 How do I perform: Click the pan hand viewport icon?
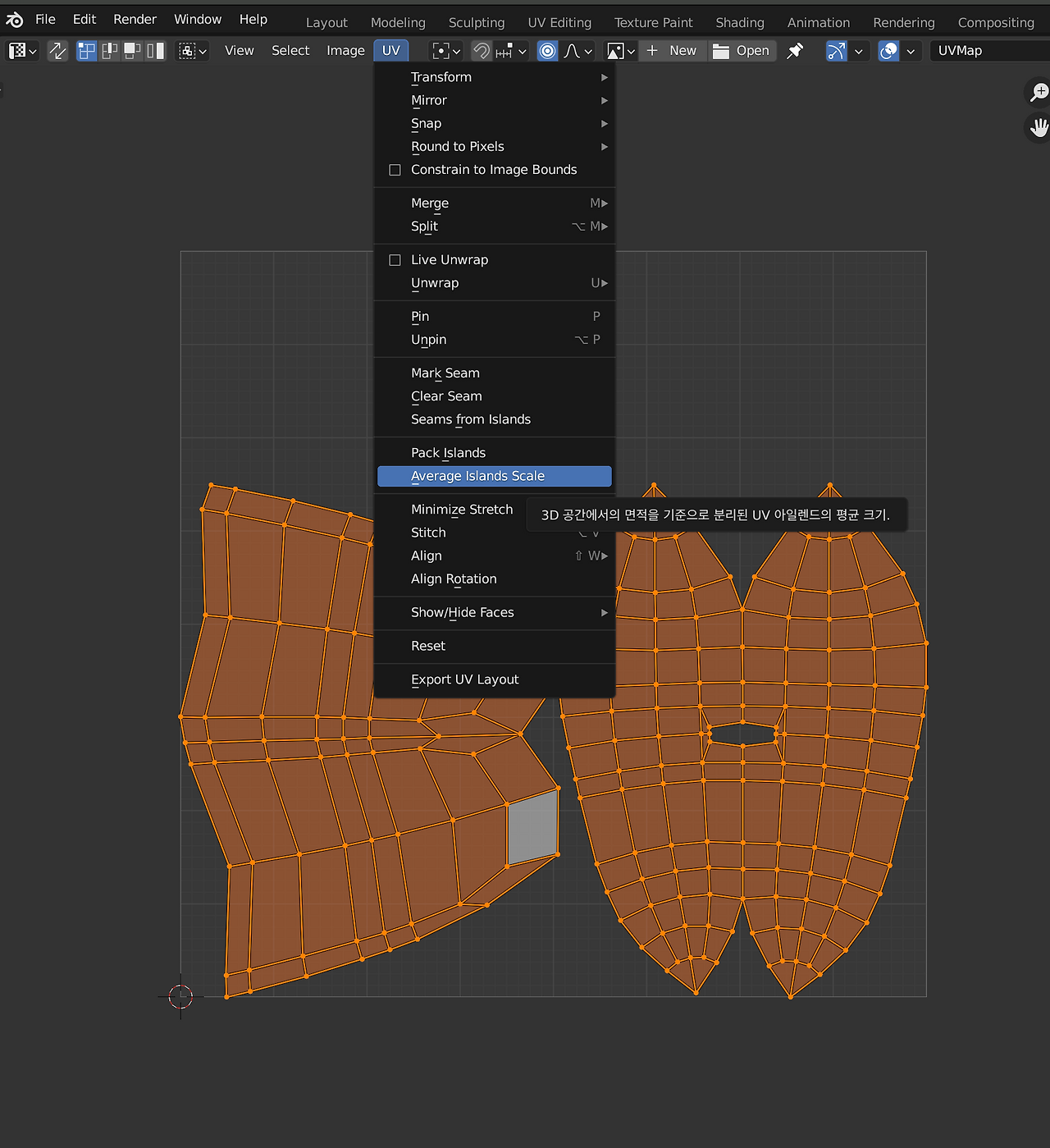pos(1039,128)
